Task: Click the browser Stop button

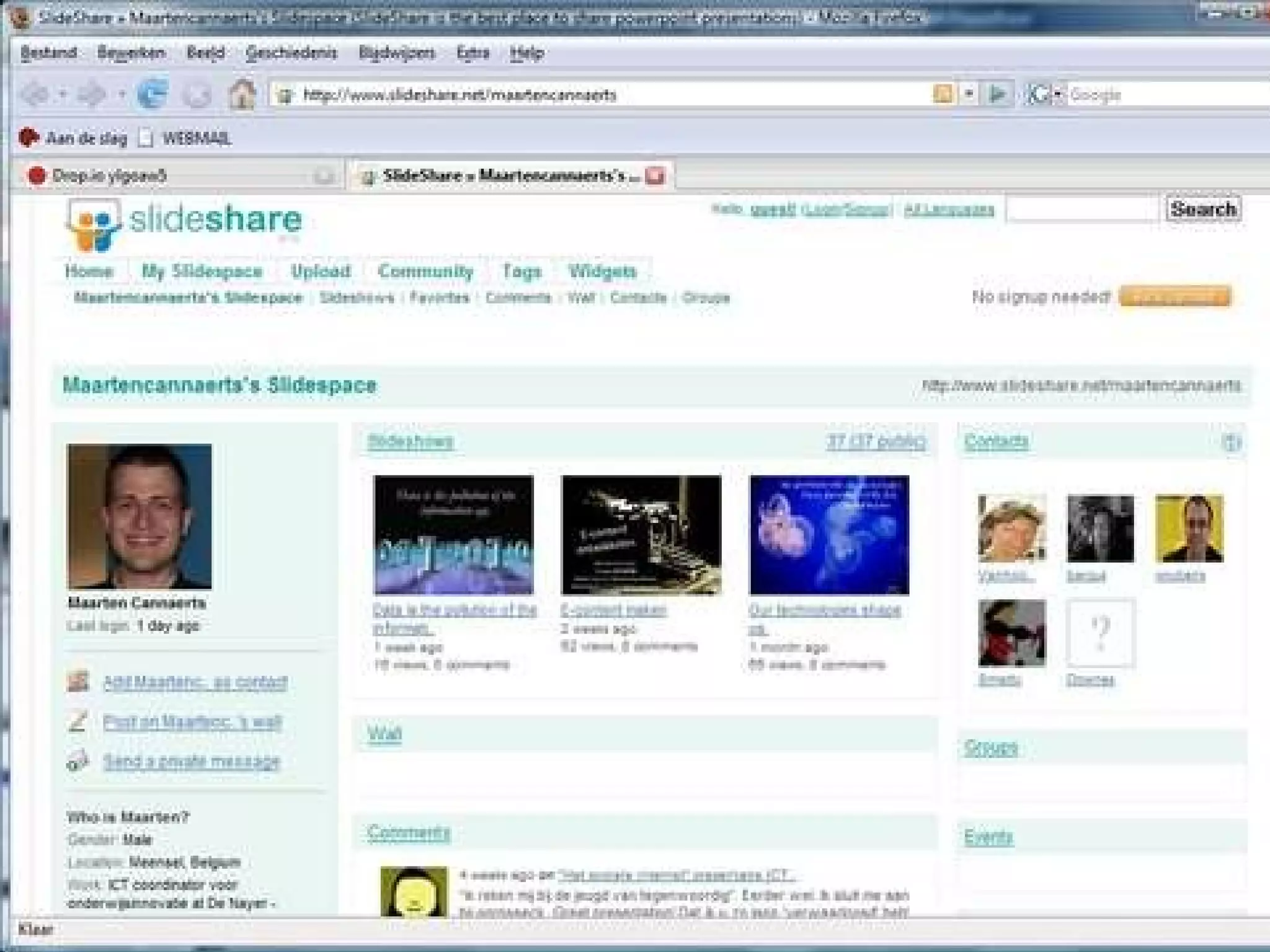Action: point(197,95)
